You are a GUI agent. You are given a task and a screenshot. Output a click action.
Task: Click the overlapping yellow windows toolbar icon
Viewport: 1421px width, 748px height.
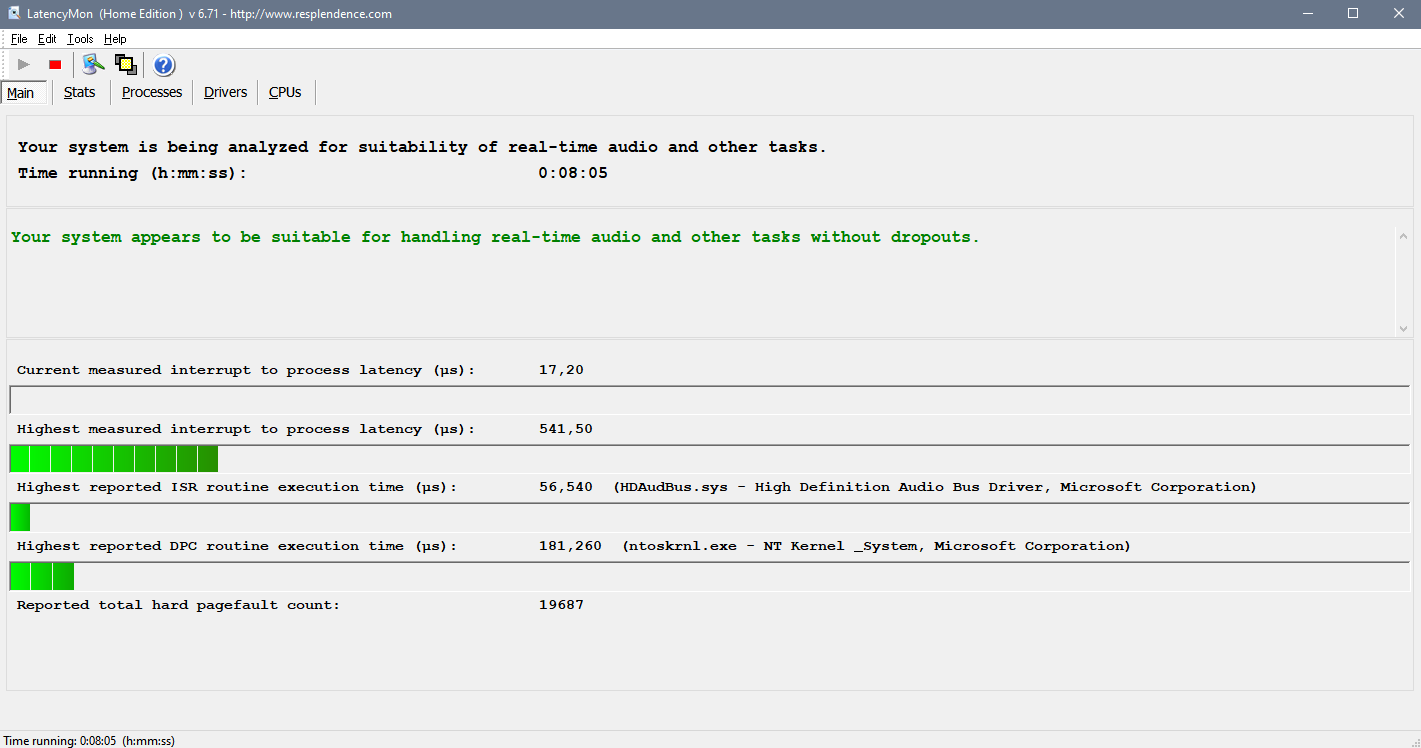(x=126, y=65)
